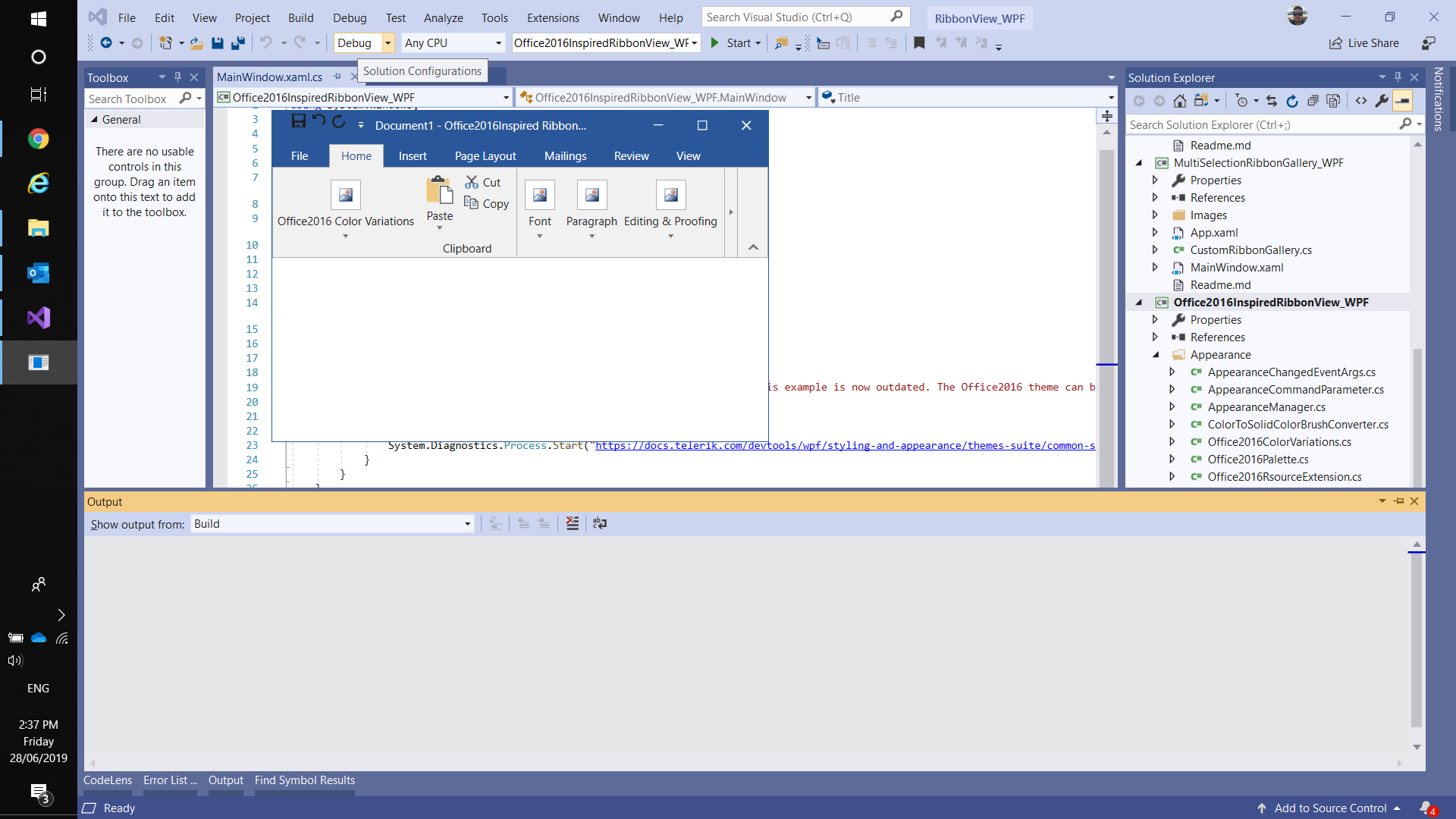Open Properties wrench icon in Solution Explorer

1382,101
